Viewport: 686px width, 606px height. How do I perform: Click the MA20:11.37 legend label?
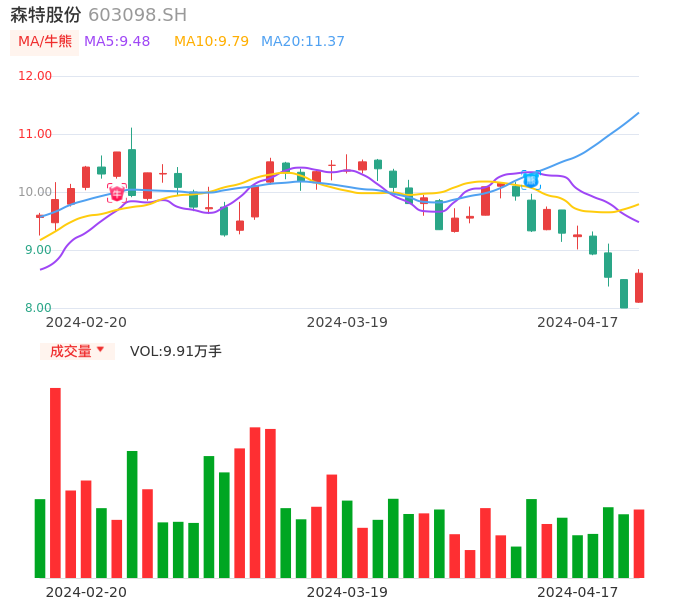[303, 42]
